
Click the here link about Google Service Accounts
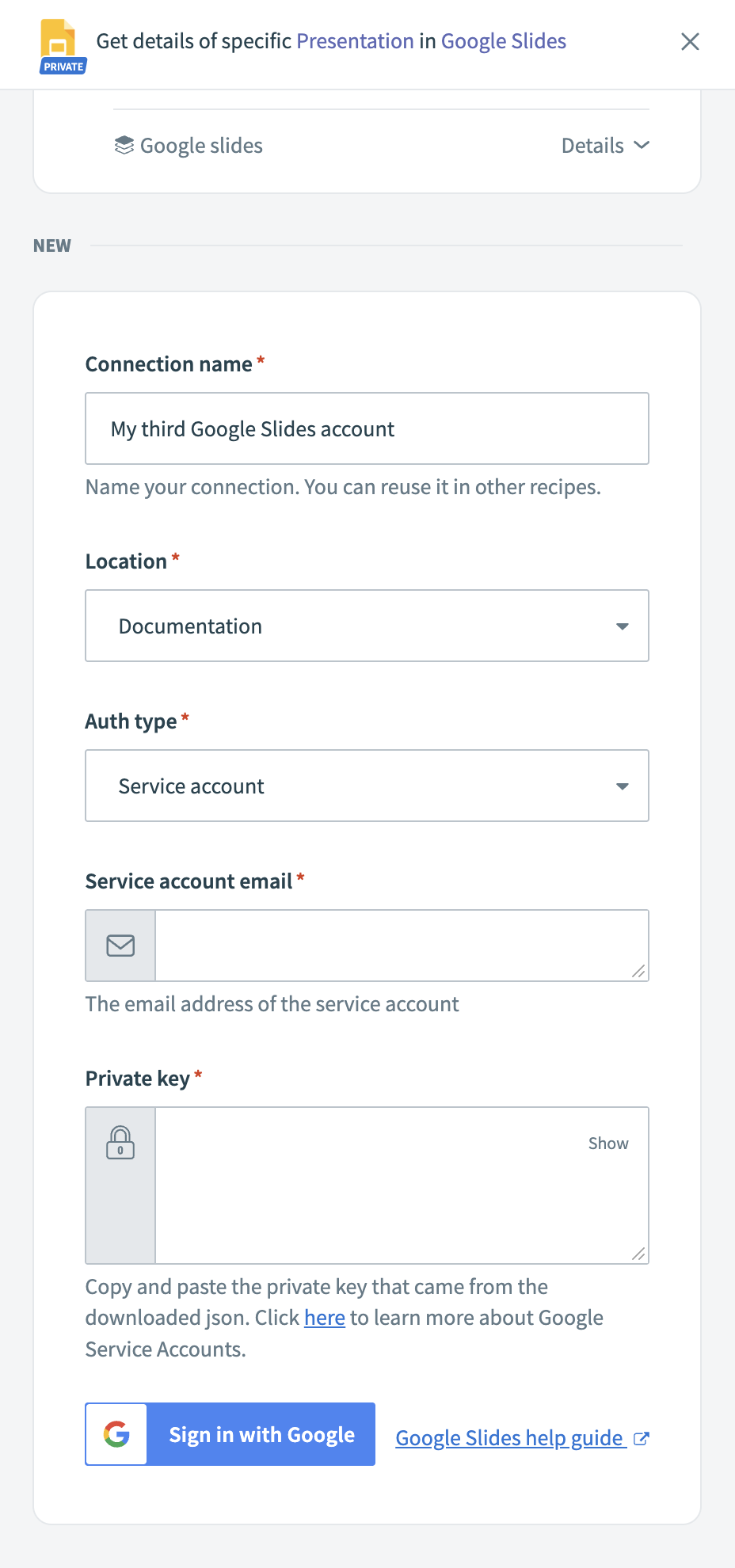(324, 1317)
